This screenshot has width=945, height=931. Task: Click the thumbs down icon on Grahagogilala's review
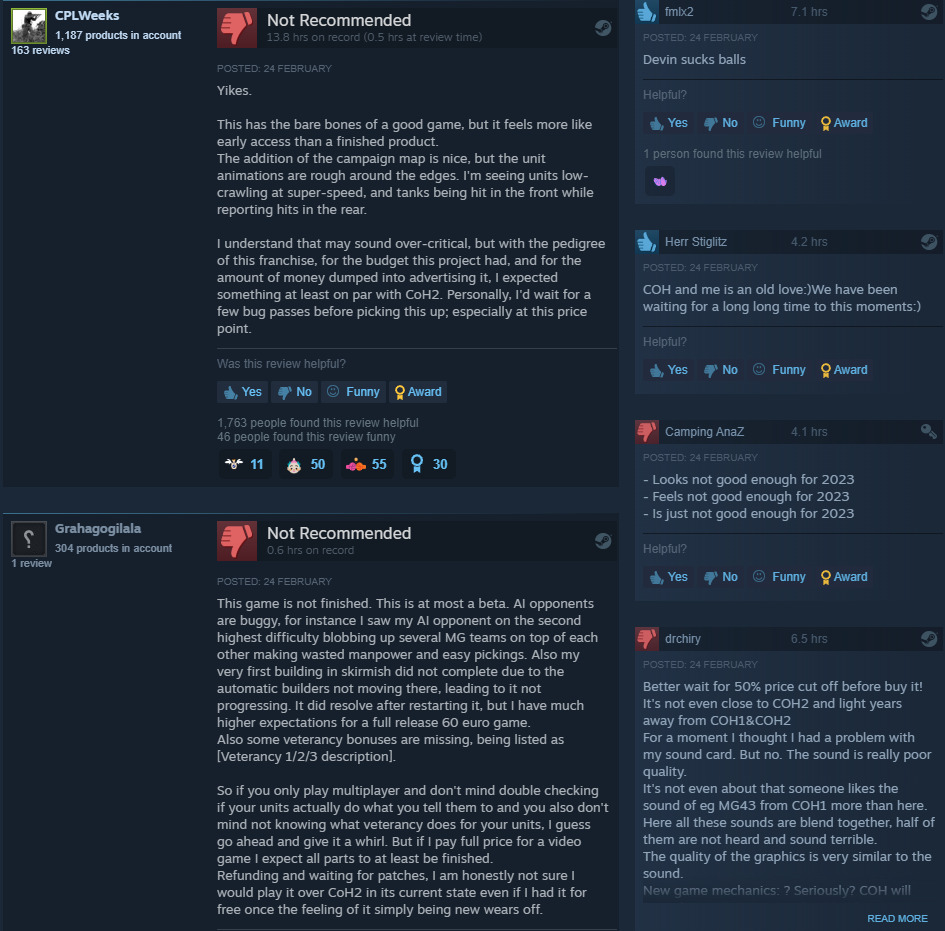(x=237, y=541)
